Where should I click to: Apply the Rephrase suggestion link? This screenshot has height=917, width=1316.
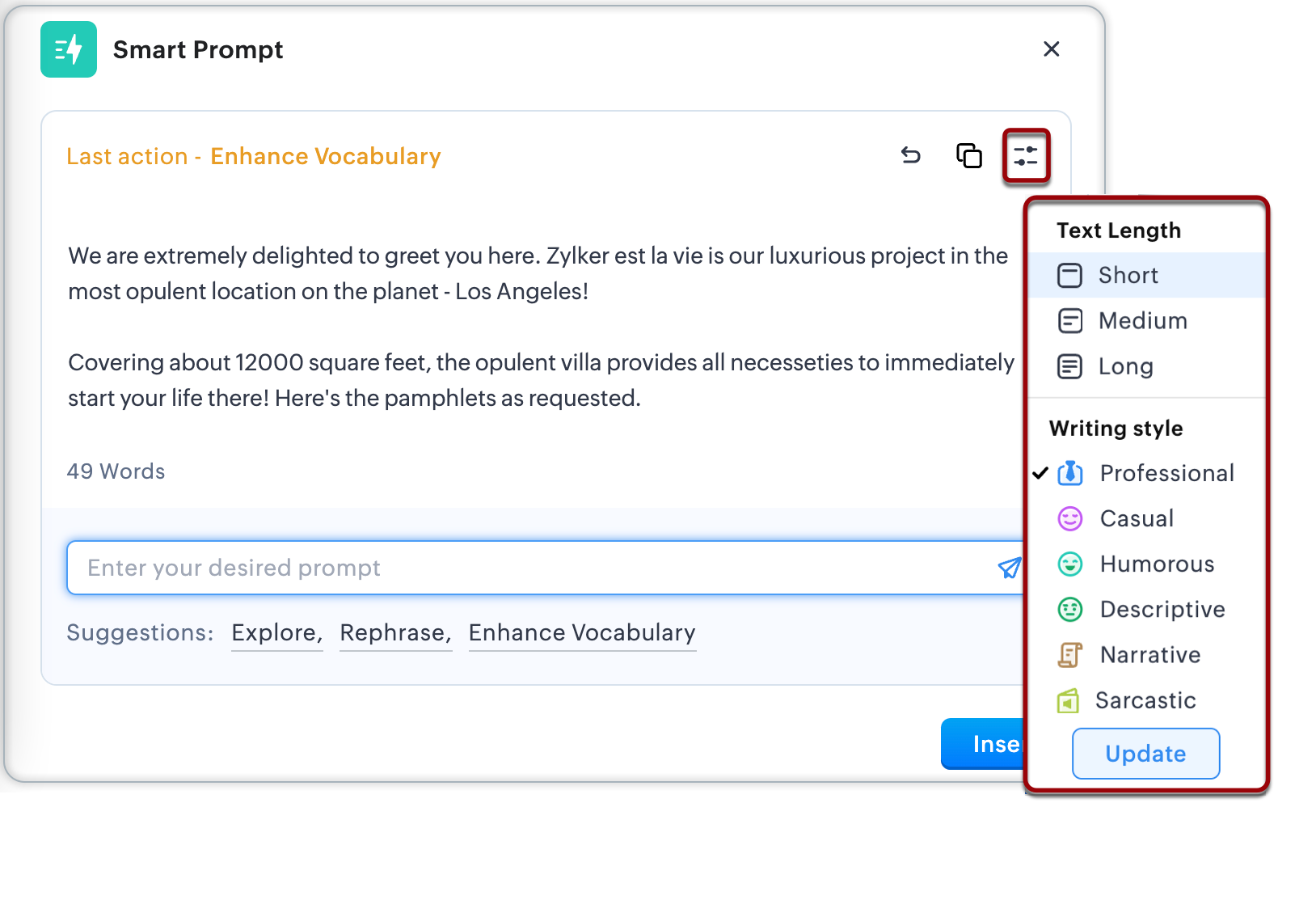395,632
